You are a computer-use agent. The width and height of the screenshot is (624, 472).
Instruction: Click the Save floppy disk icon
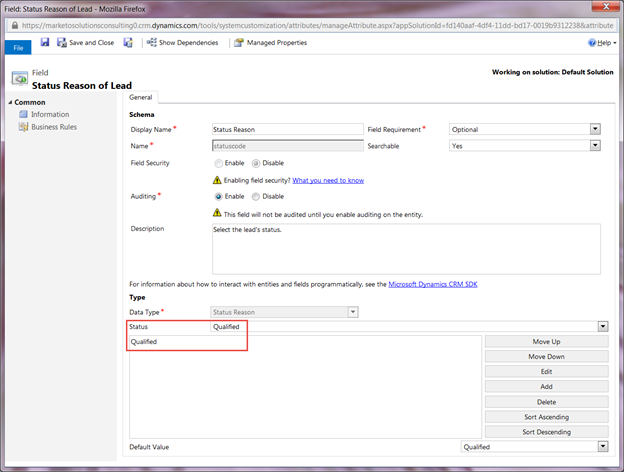(x=45, y=42)
